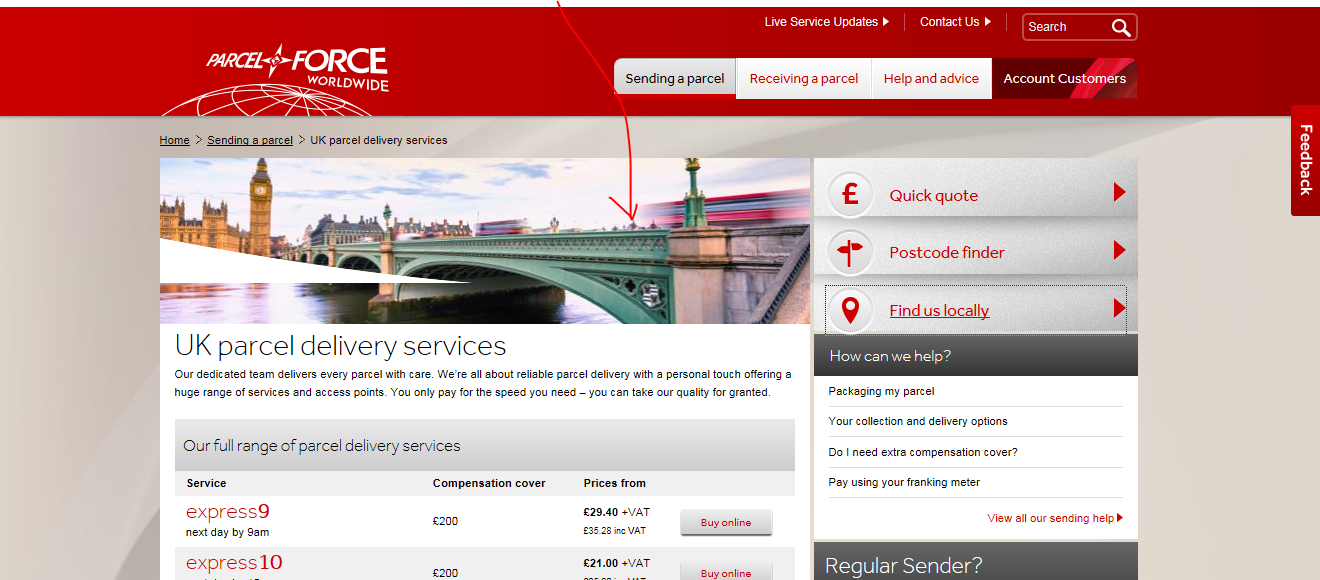Click the arrow next to Quick quote
The width and height of the screenshot is (1320, 580).
[x=1120, y=192]
